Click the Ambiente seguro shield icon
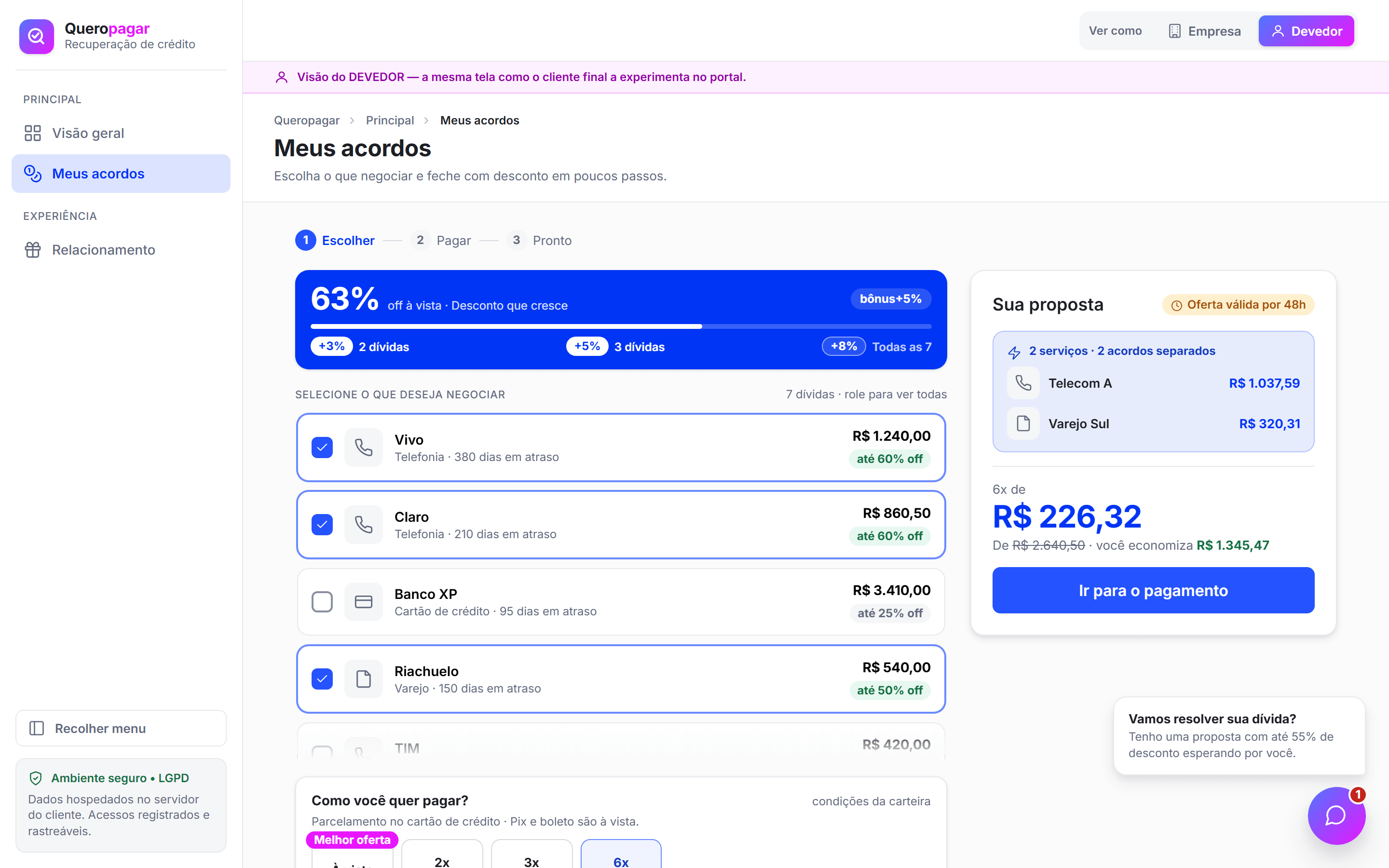The height and width of the screenshot is (868, 1389). pyautogui.click(x=36, y=778)
